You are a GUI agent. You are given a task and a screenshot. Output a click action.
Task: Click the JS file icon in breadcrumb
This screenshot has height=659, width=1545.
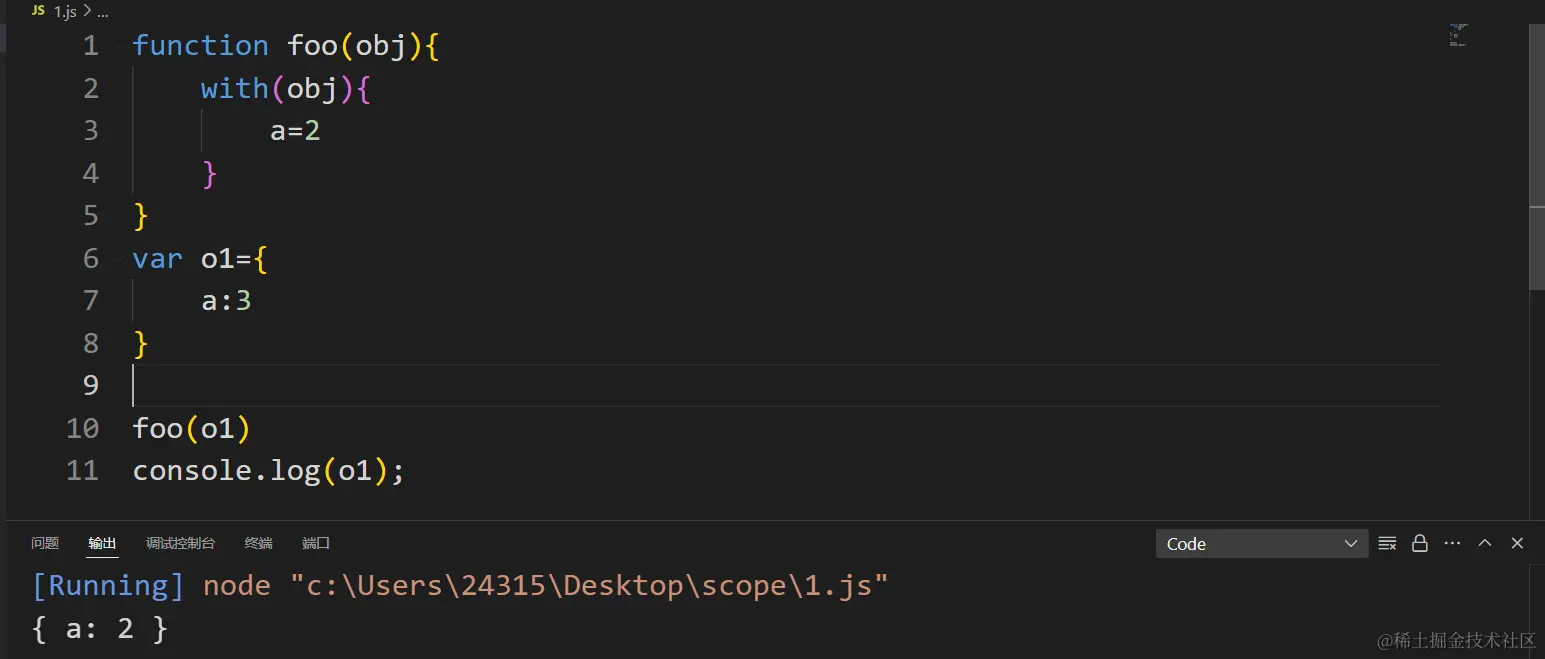pos(38,11)
